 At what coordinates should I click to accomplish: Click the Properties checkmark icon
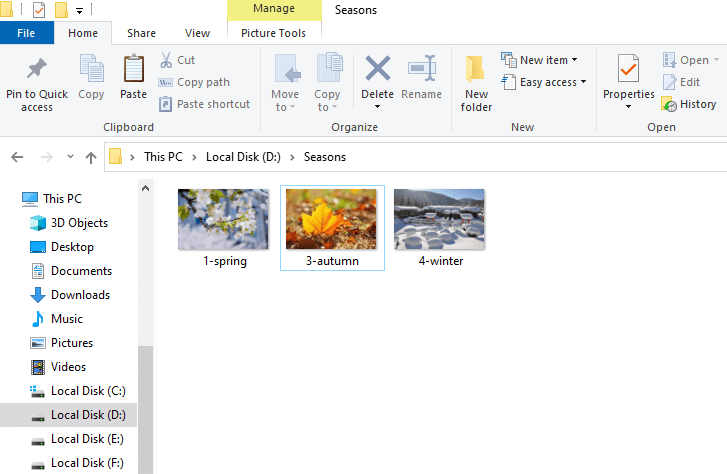[629, 68]
